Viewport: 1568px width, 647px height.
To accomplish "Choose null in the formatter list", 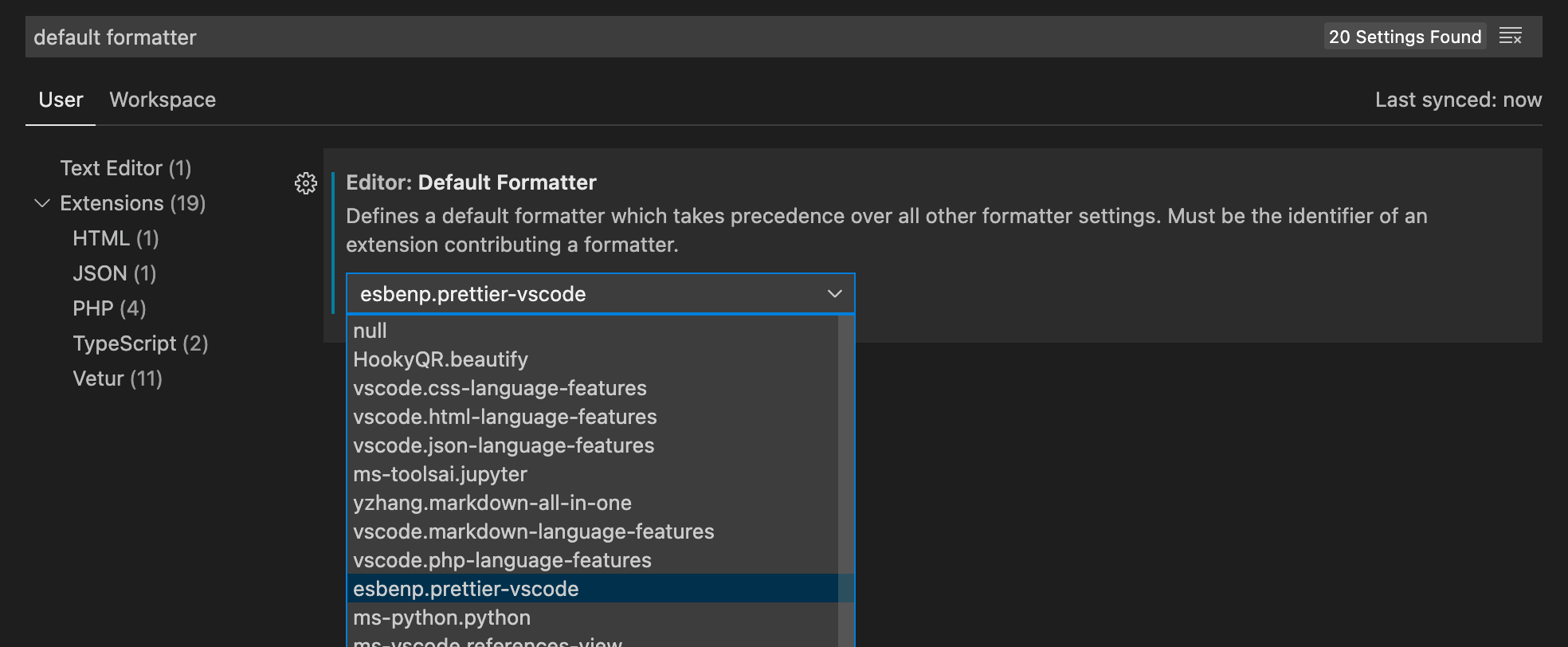I will (593, 331).
